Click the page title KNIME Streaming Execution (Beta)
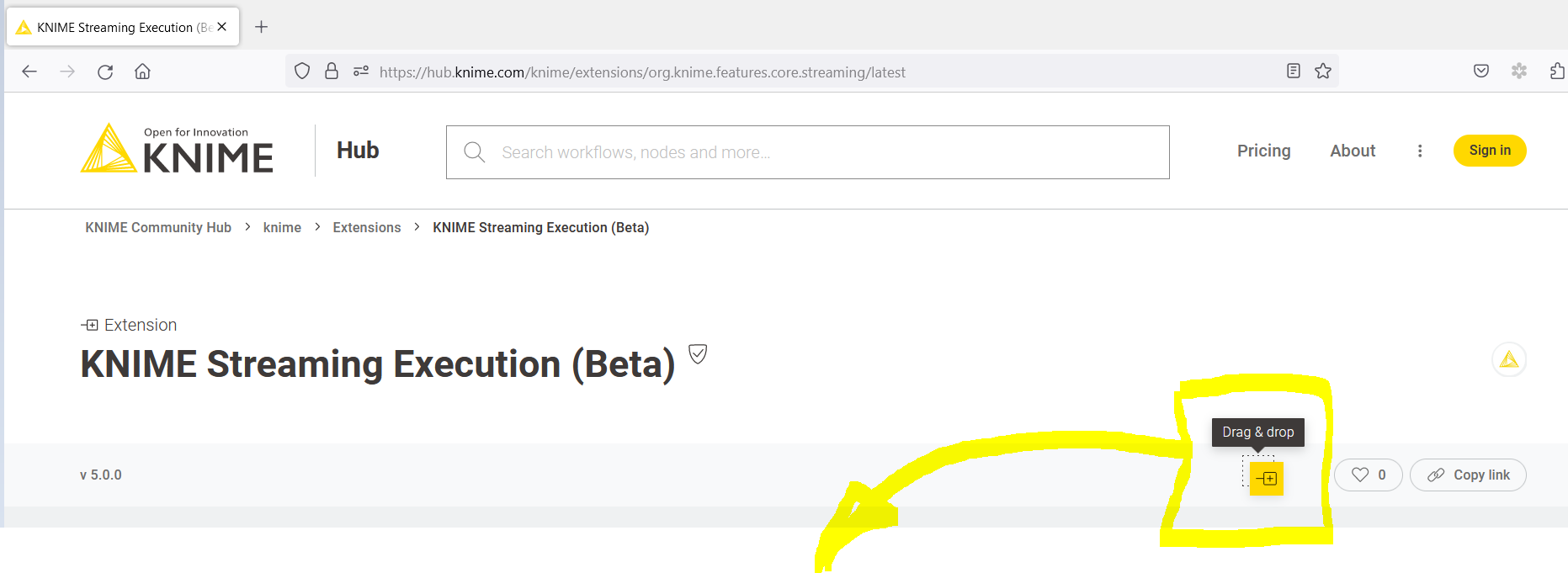1568x573 pixels. tap(378, 364)
